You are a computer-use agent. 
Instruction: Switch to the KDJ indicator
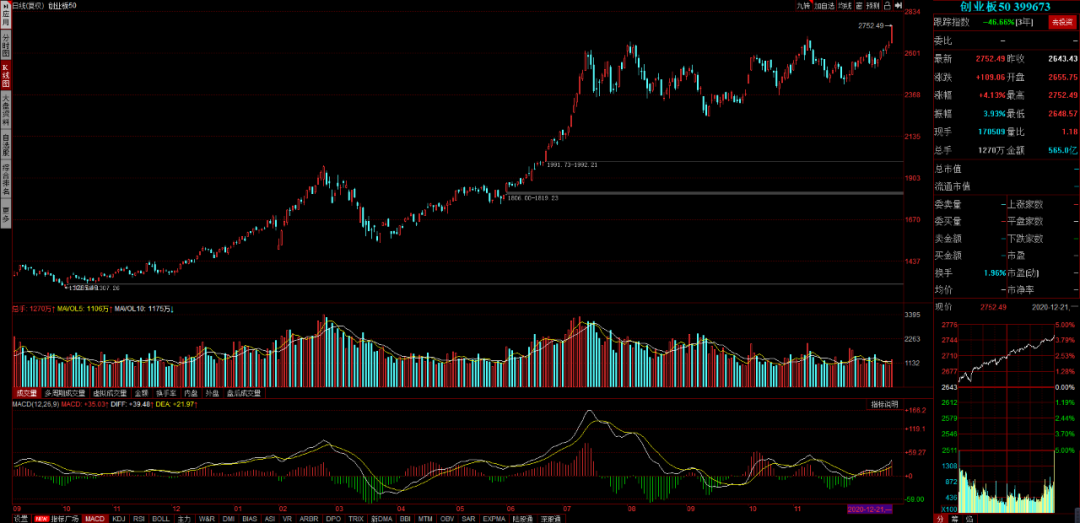[118, 518]
